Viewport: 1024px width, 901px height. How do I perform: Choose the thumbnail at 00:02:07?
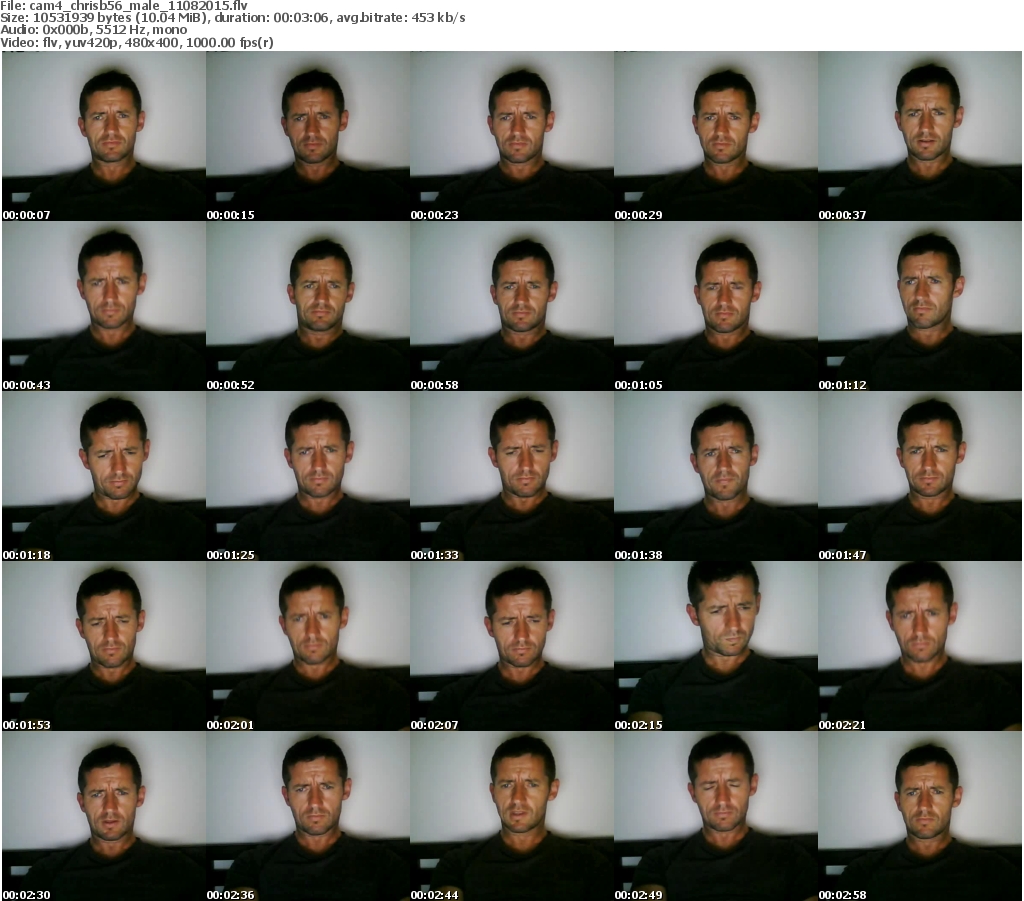click(511, 646)
